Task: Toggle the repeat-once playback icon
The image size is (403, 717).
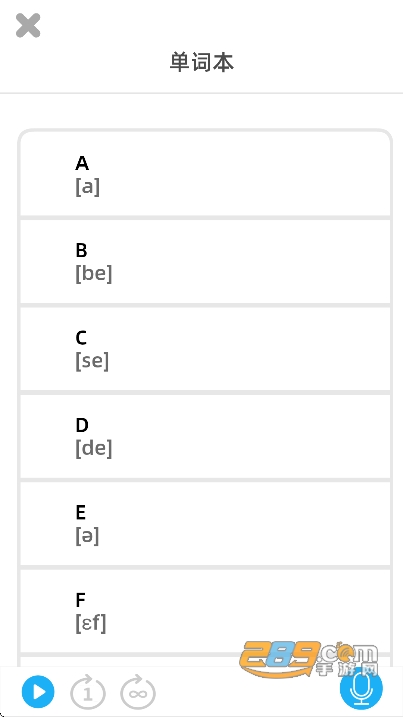Action: pos(87,692)
